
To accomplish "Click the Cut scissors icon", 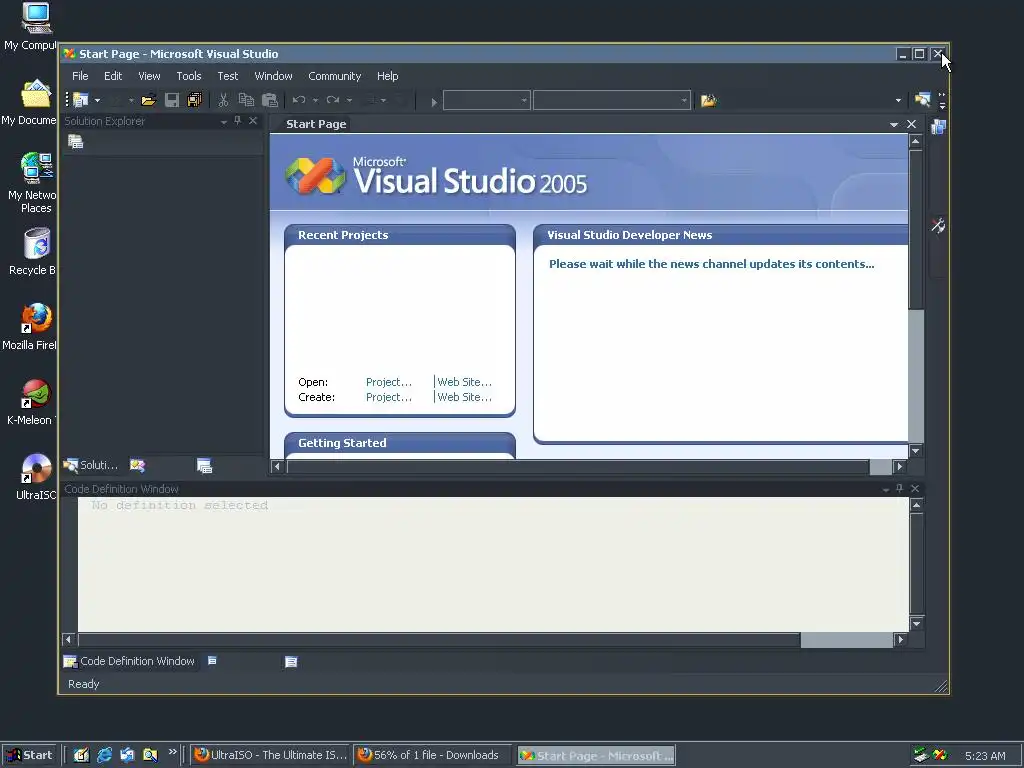I will (223, 100).
